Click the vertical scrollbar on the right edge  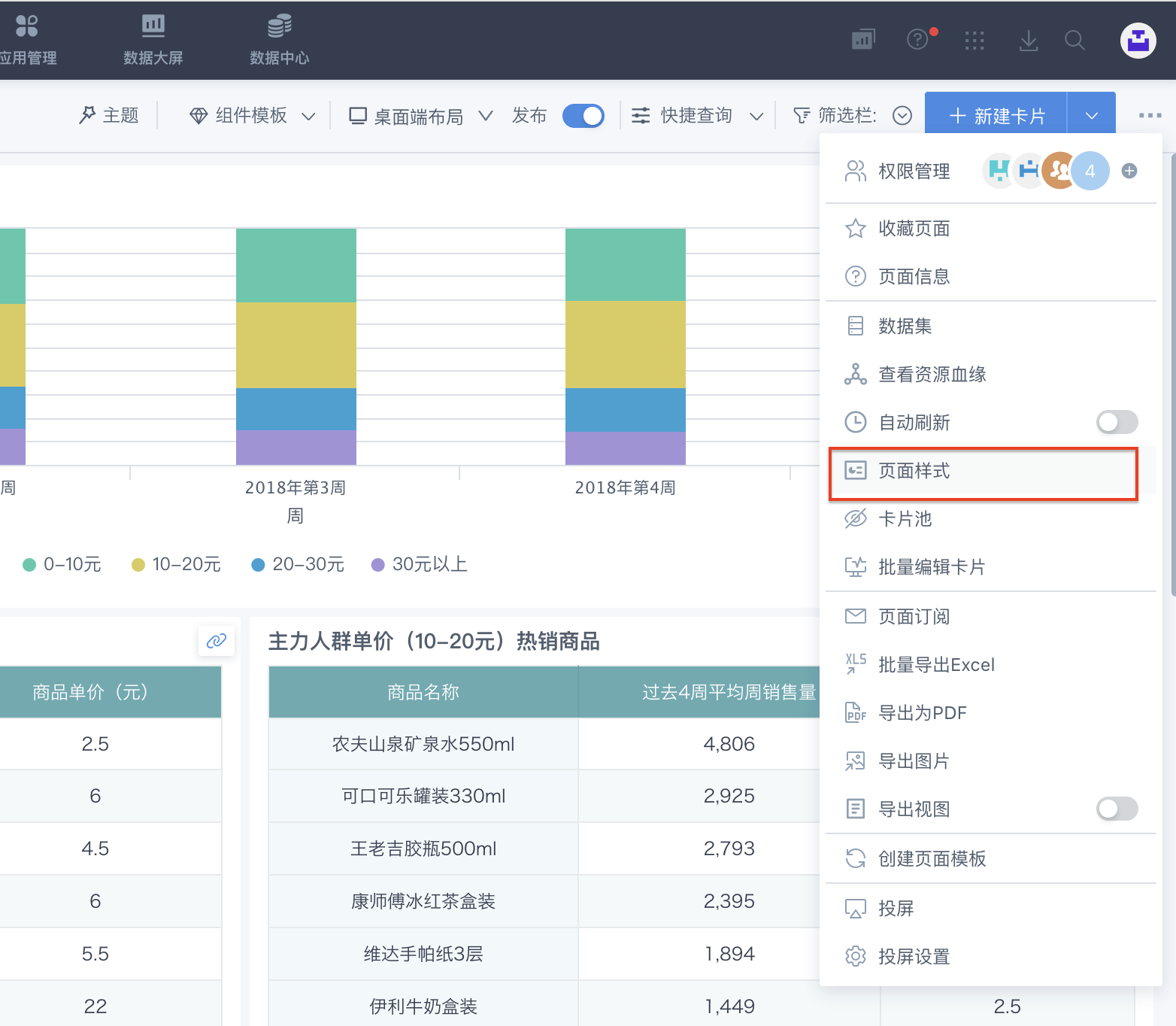click(1172, 376)
